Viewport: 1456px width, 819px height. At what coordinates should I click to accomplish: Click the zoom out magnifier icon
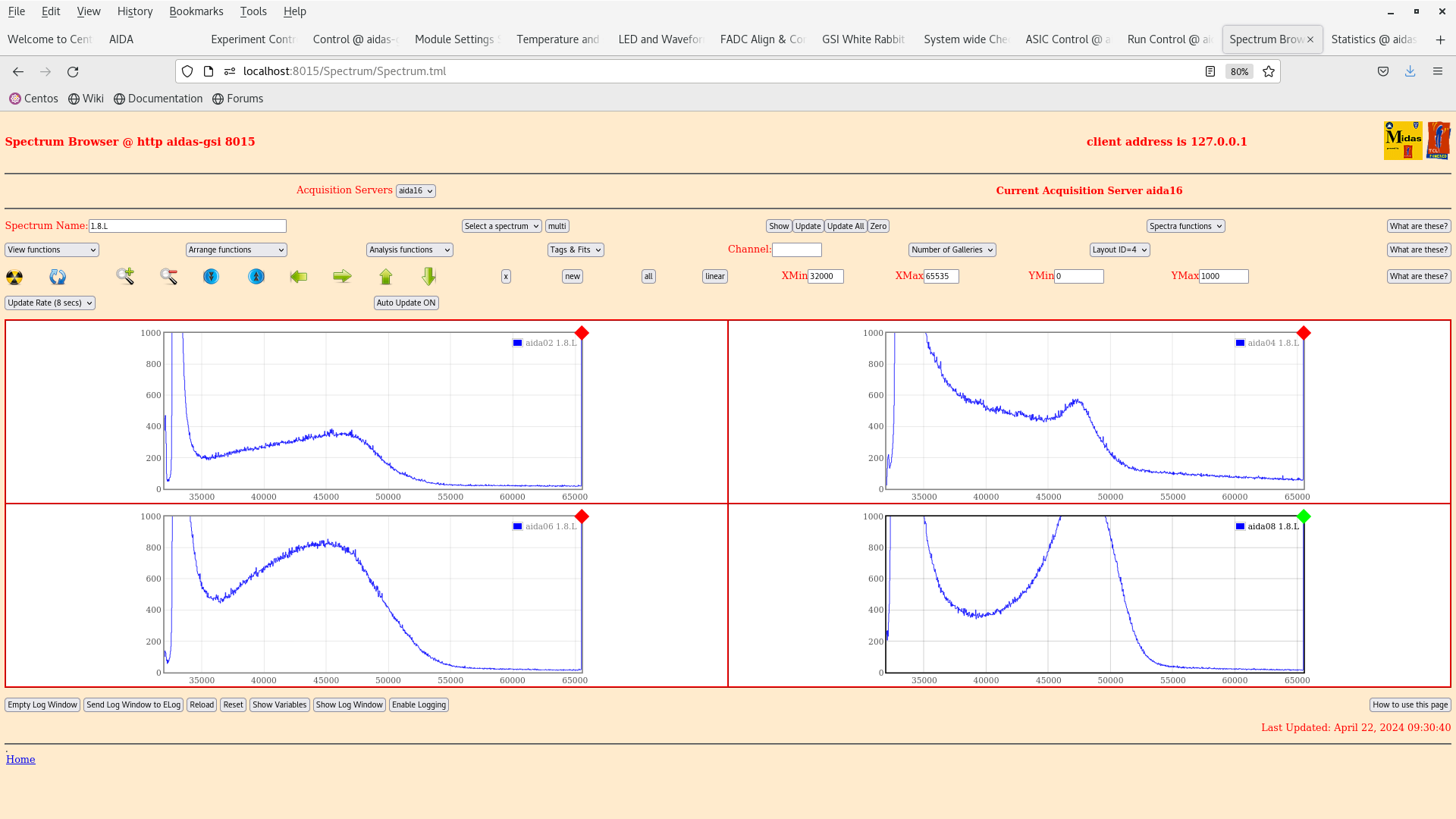168,276
